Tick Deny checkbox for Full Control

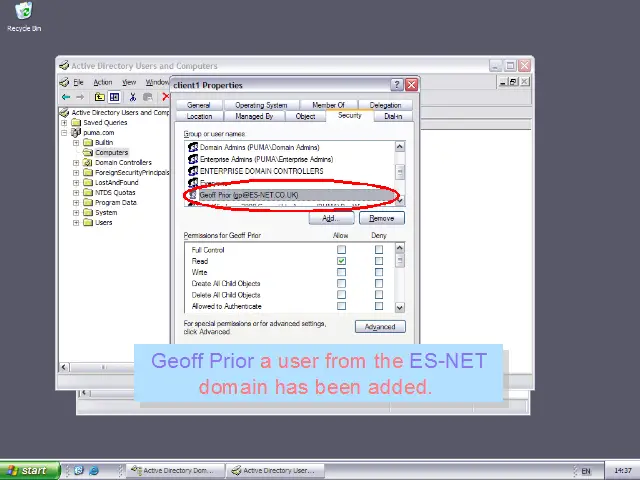(x=379, y=249)
